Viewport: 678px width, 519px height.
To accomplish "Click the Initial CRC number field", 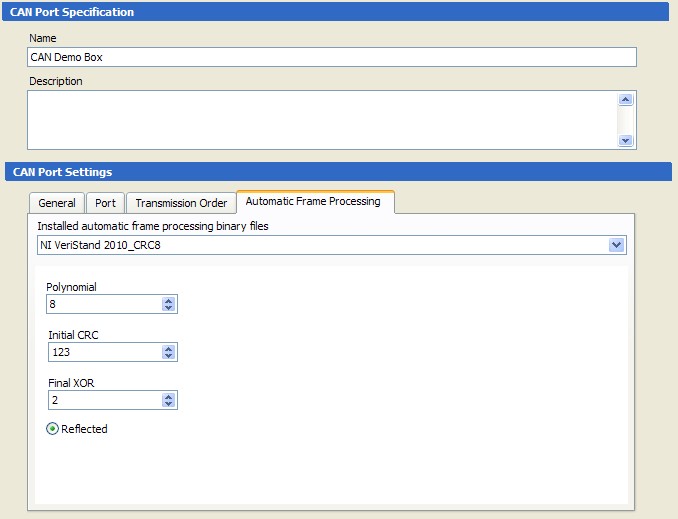I will (102, 352).
